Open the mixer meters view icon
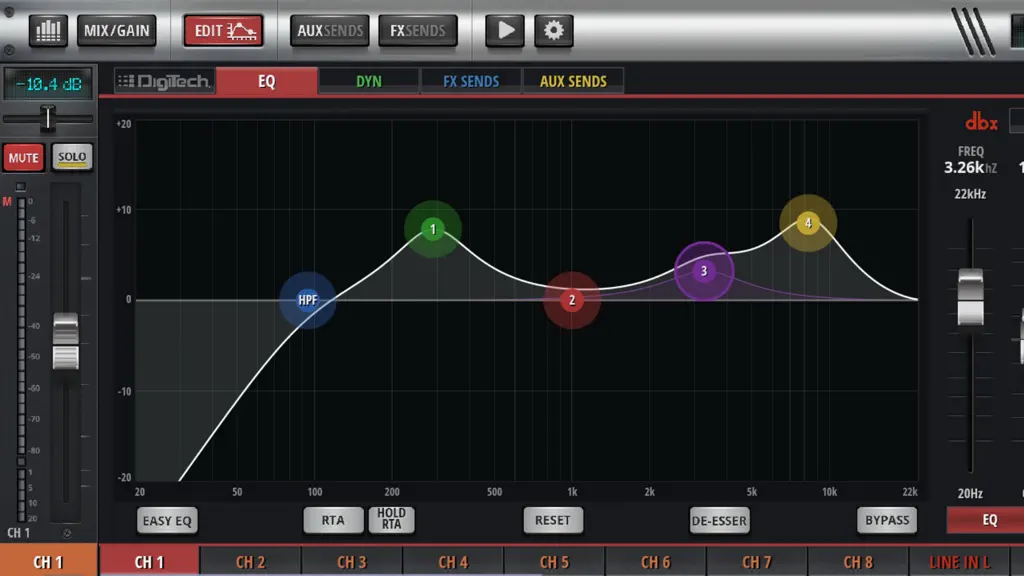This screenshot has height=576, width=1024. point(48,31)
